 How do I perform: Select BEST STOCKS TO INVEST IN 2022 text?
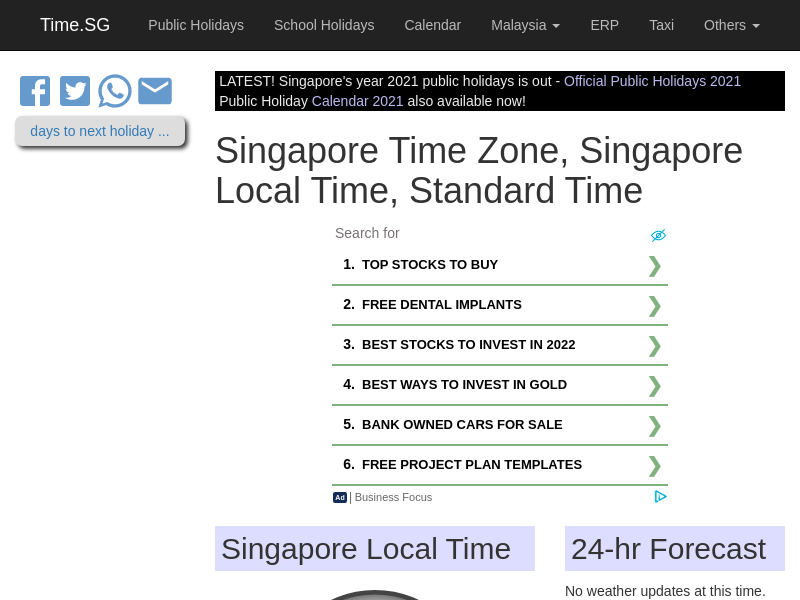468,344
